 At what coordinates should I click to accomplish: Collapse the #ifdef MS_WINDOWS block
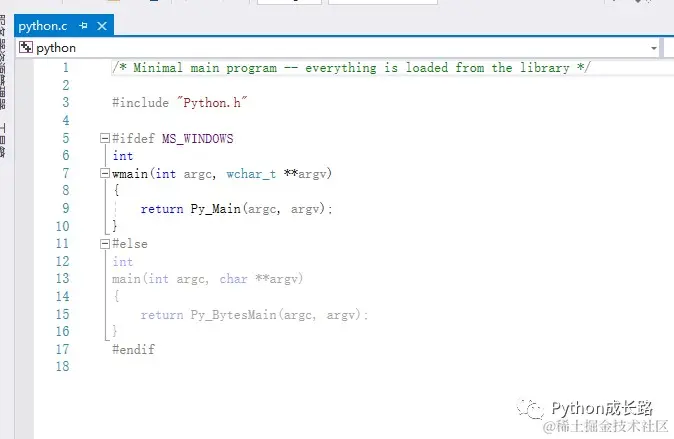tap(105, 138)
